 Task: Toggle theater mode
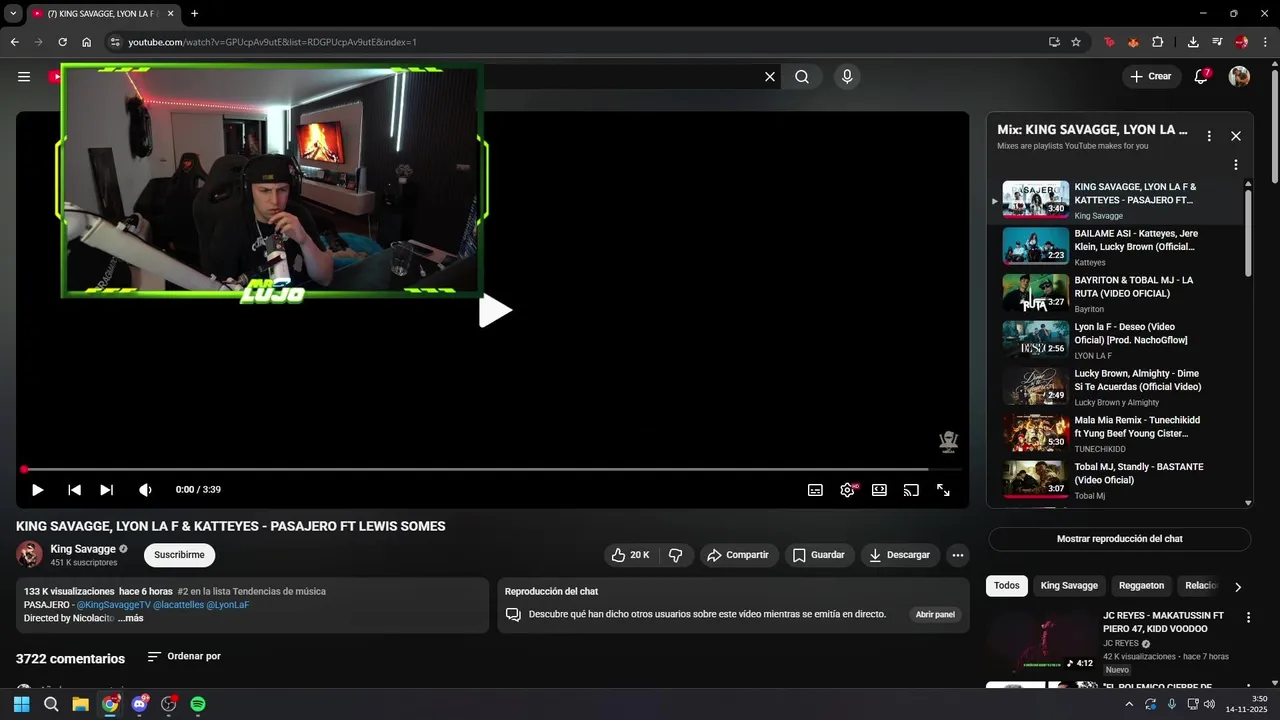(x=879, y=490)
